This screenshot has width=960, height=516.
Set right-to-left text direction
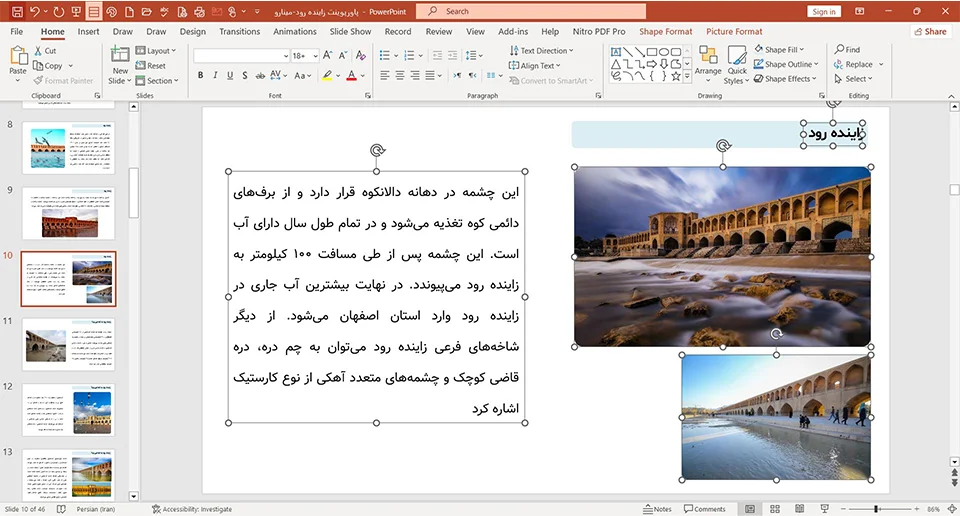click(x=472, y=75)
